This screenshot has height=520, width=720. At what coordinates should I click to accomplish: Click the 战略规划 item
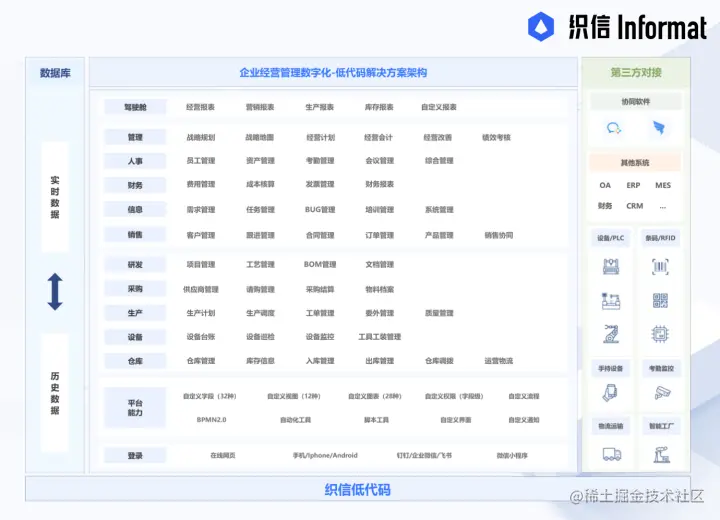[201, 137]
